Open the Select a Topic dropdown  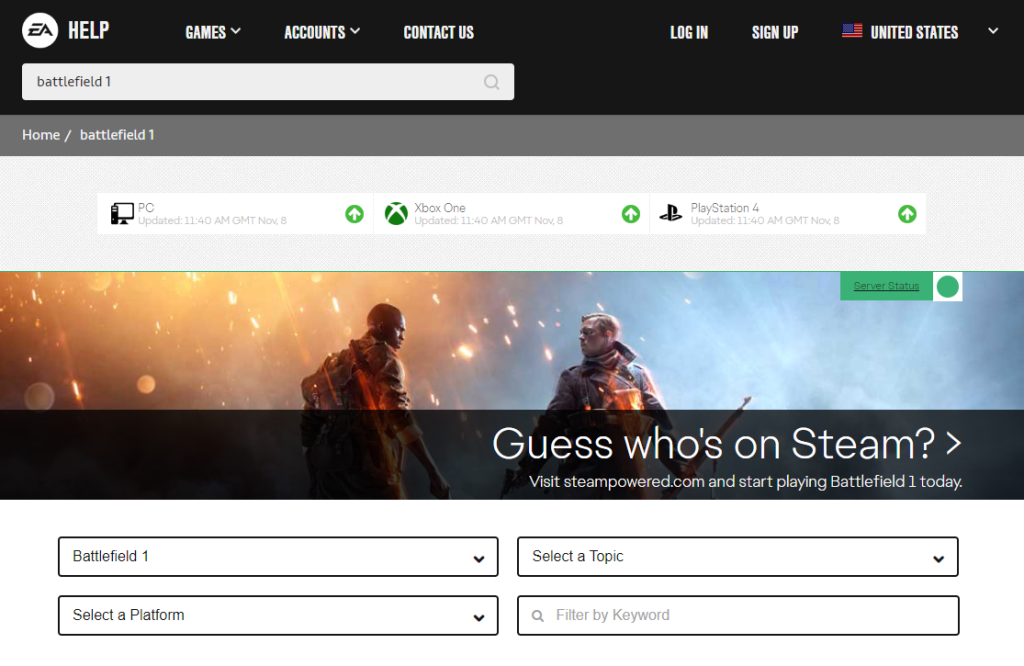(738, 556)
